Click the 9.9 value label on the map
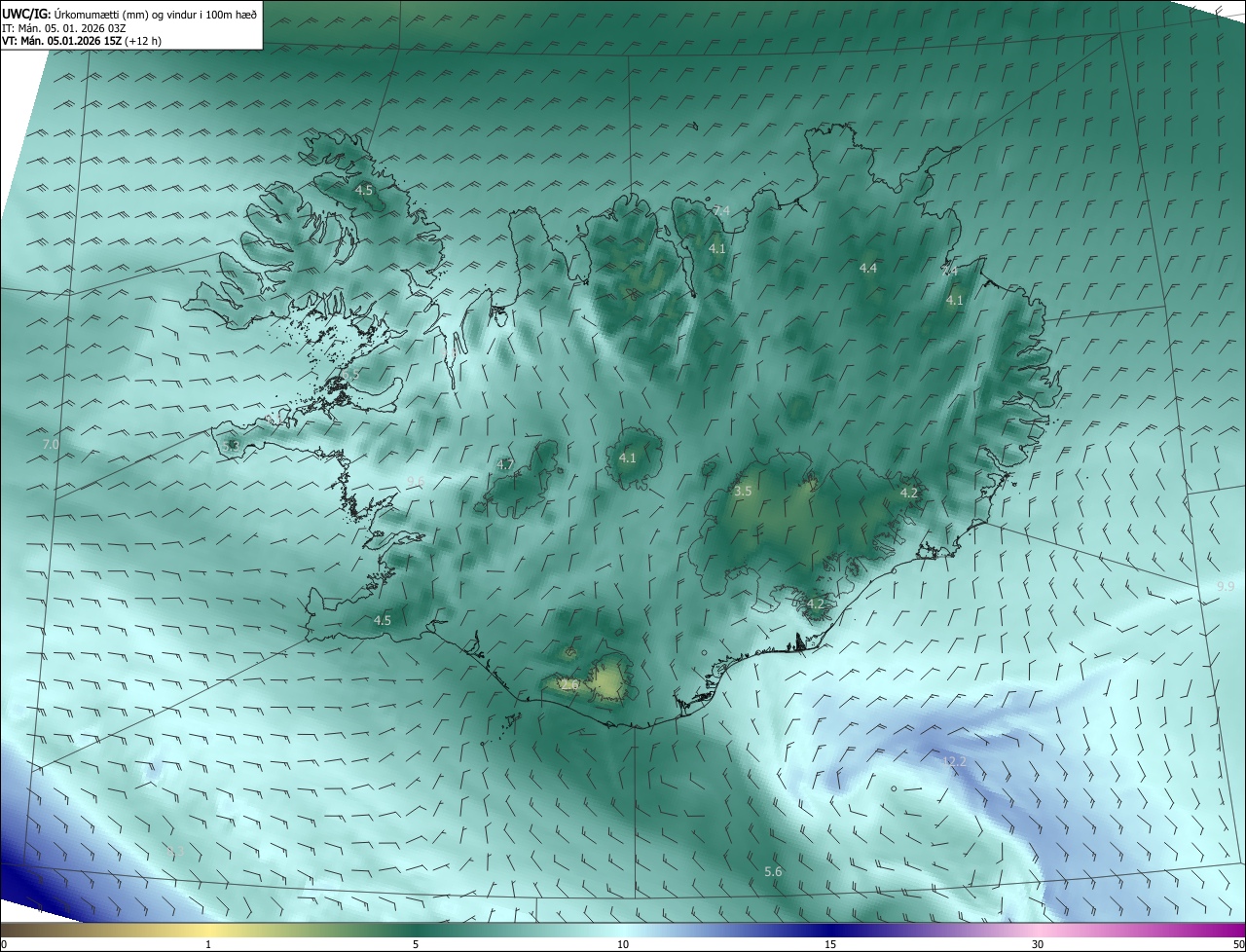The width and height of the screenshot is (1246, 952). pos(1226,586)
